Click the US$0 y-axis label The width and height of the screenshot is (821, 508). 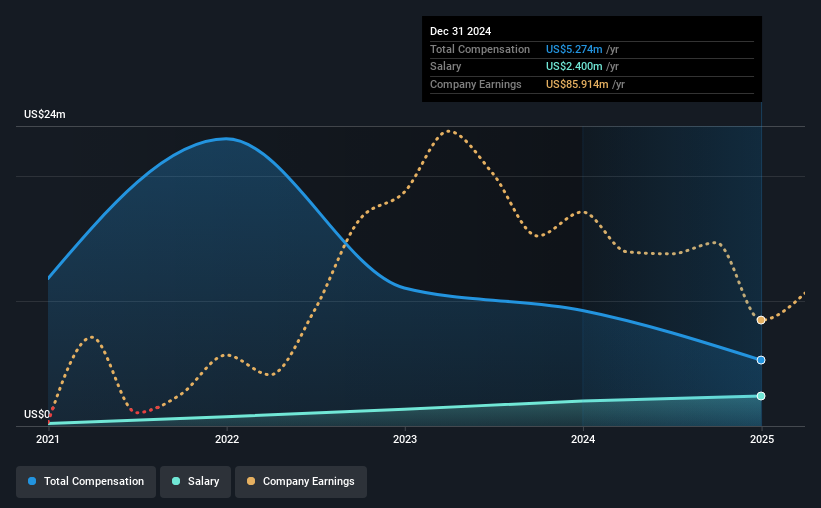(x=37, y=414)
